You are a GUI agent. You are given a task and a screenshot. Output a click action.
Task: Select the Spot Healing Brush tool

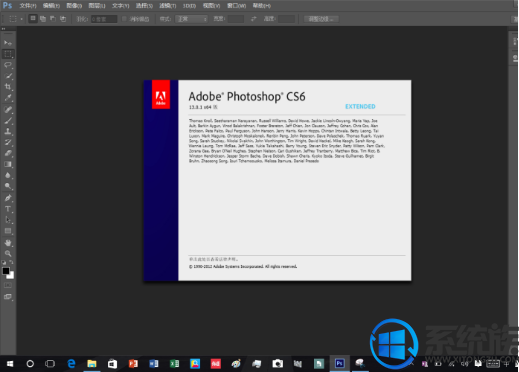coord(8,109)
